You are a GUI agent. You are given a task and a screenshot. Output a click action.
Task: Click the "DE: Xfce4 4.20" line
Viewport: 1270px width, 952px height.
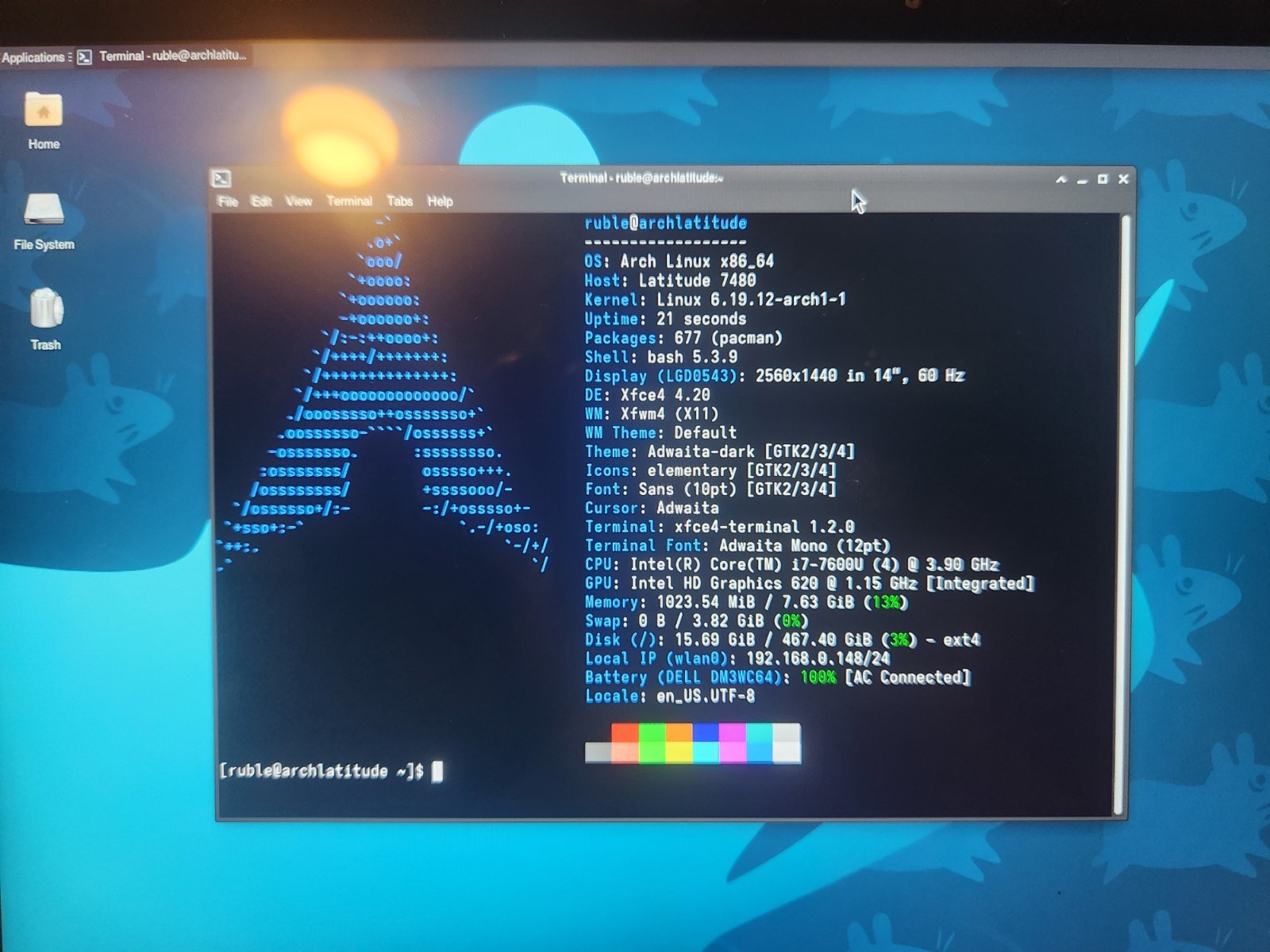[x=647, y=394]
